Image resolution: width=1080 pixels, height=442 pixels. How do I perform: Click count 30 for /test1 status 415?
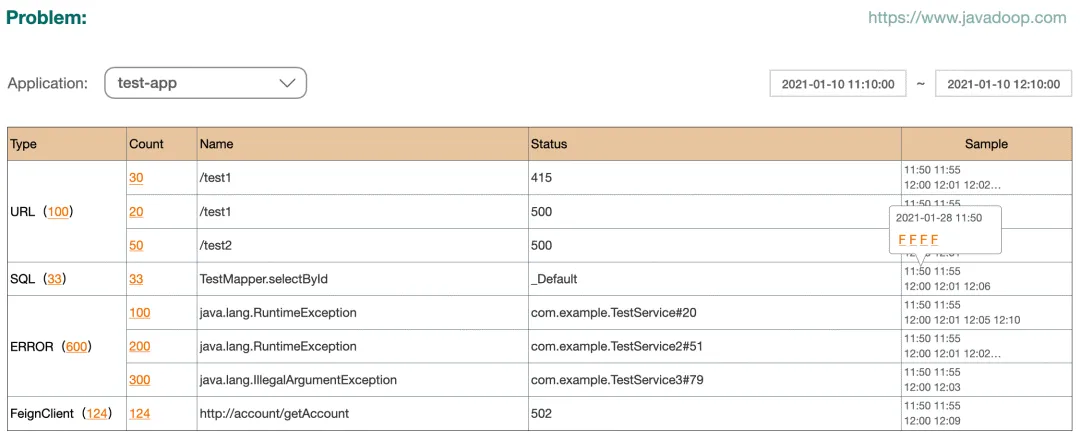136,177
